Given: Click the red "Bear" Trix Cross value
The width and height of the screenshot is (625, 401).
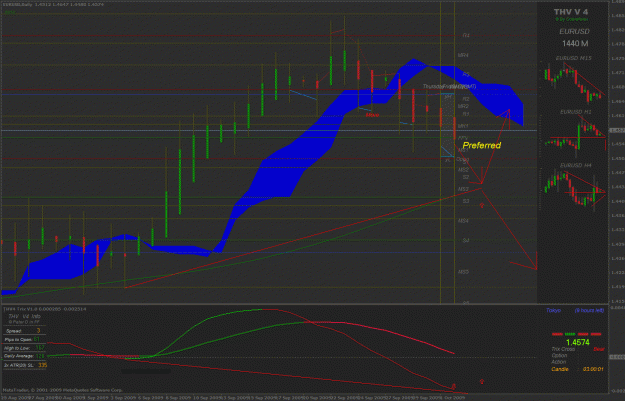Looking at the screenshot, I should [x=599, y=349].
